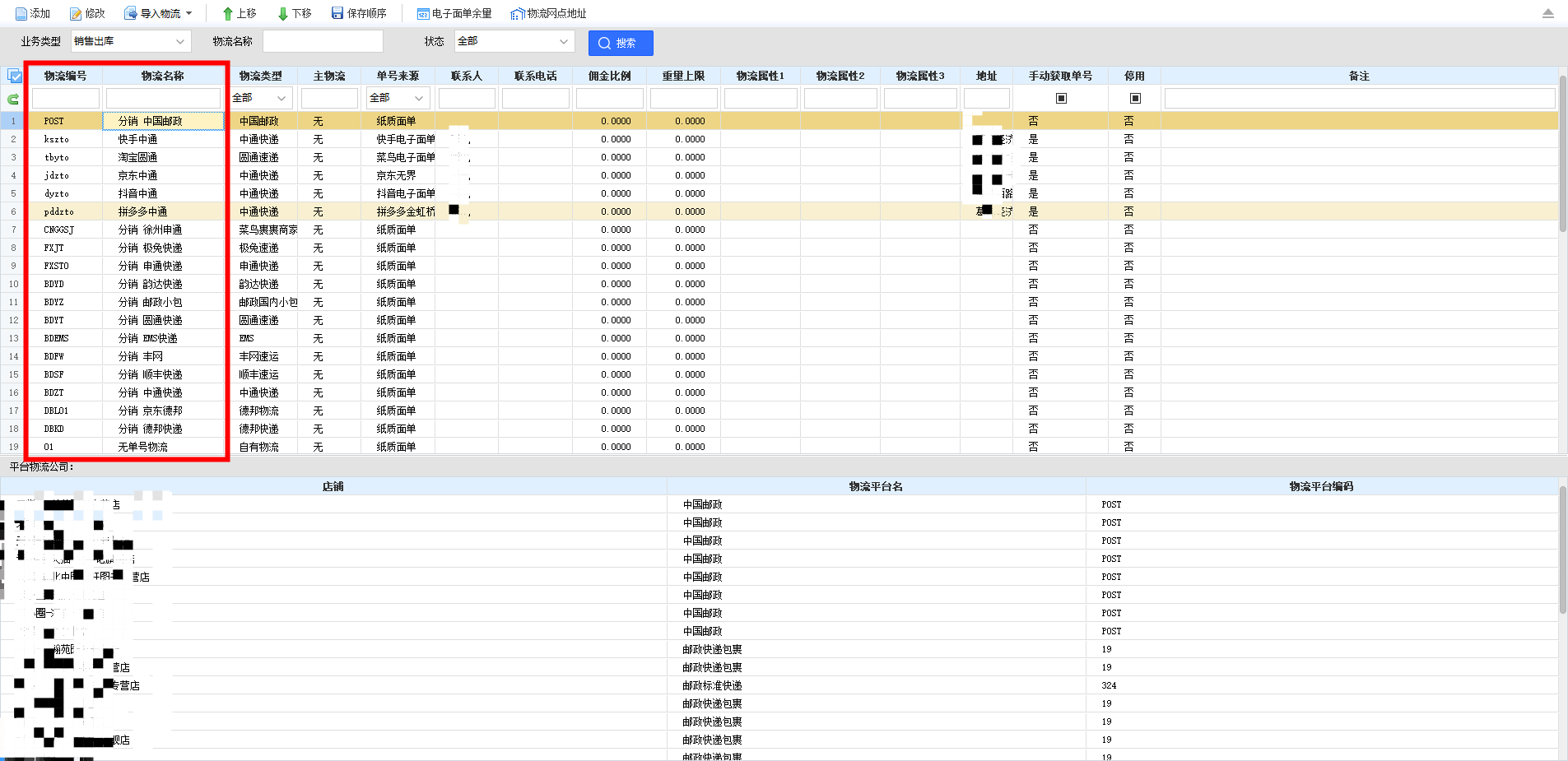Screen dimensions: 1568x761
Task: Select 分销 顺丰快递 name cell
Action: [163, 374]
